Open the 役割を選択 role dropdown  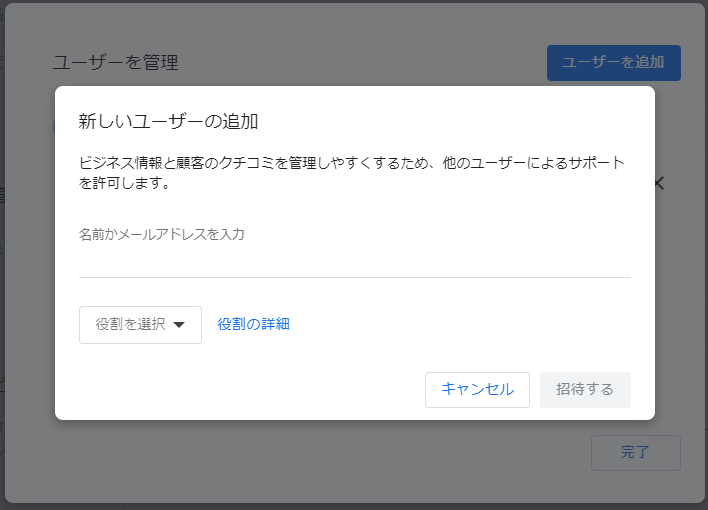pos(140,325)
